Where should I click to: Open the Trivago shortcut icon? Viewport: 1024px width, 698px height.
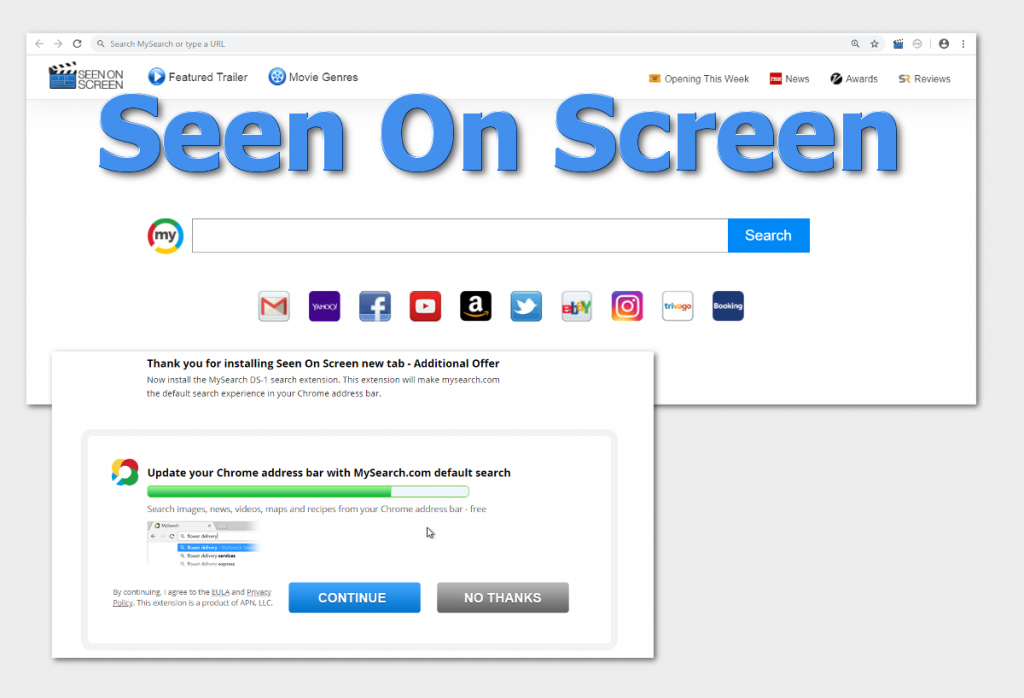[x=677, y=306]
